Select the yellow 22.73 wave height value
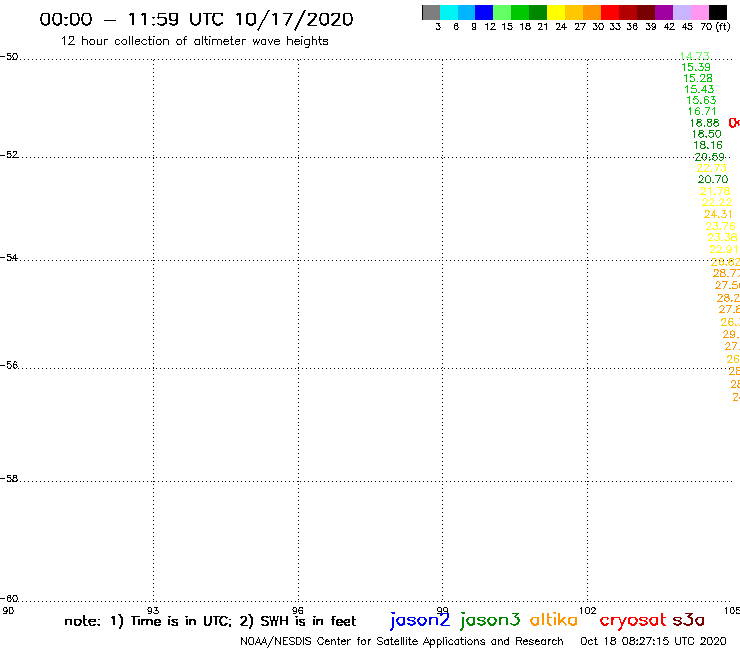The width and height of the screenshot is (740, 650). point(711,168)
